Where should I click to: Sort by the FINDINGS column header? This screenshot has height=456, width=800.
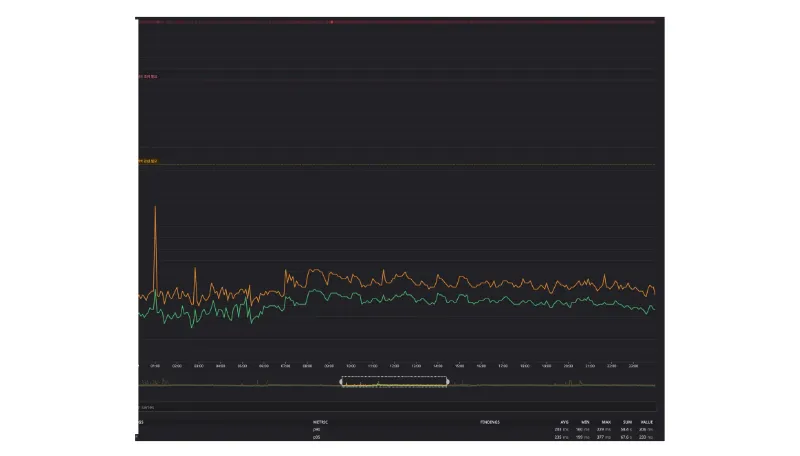[x=489, y=422]
